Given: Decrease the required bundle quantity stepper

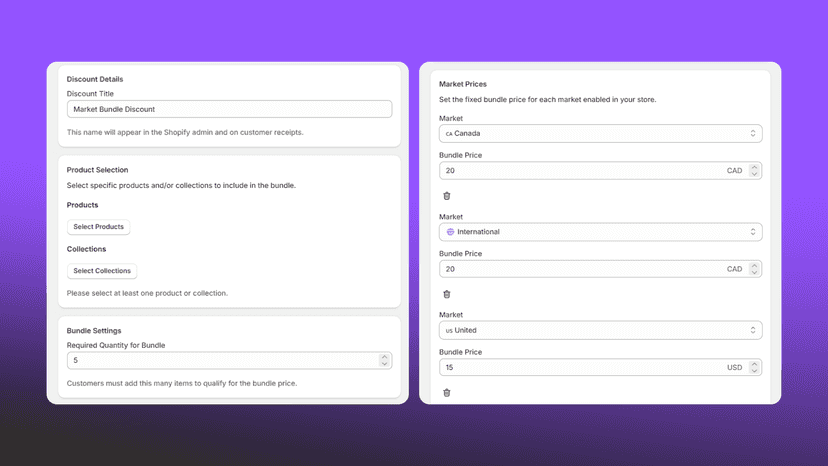Looking at the screenshot, I should point(384,364).
